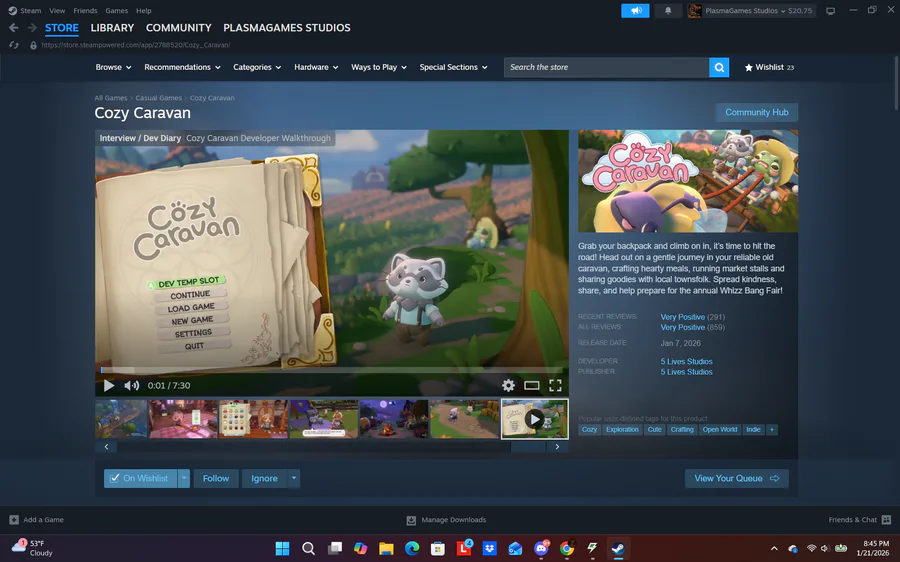
Task: Click the Exploration tag
Action: (622, 429)
